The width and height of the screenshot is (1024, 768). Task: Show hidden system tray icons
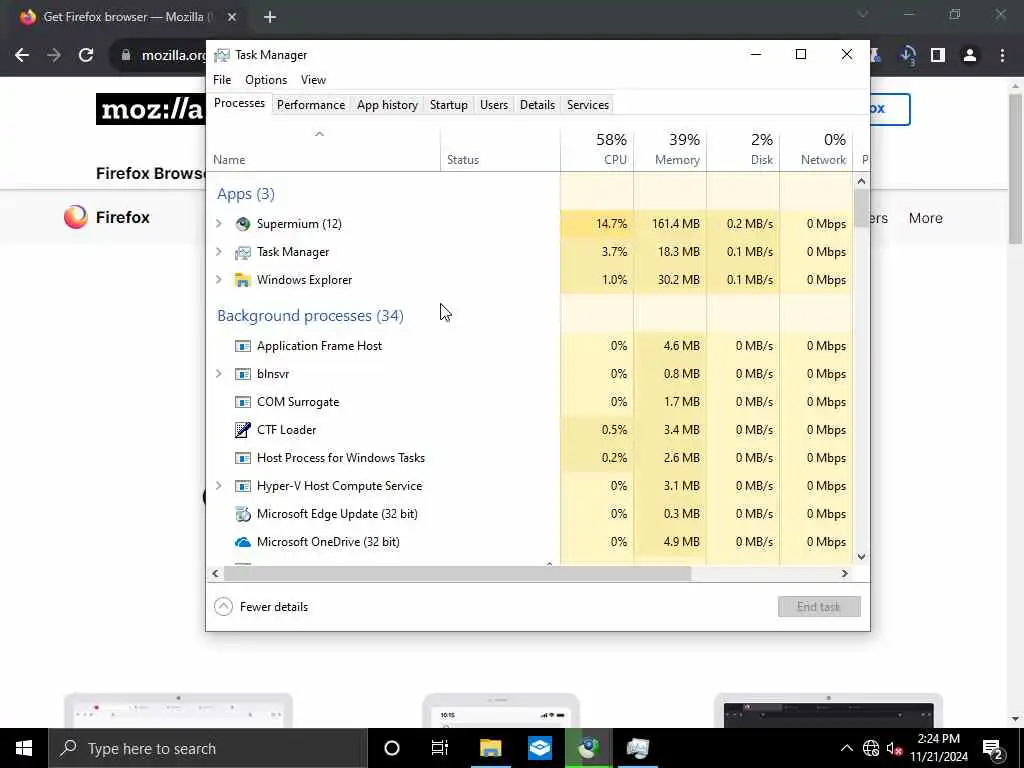(846, 748)
